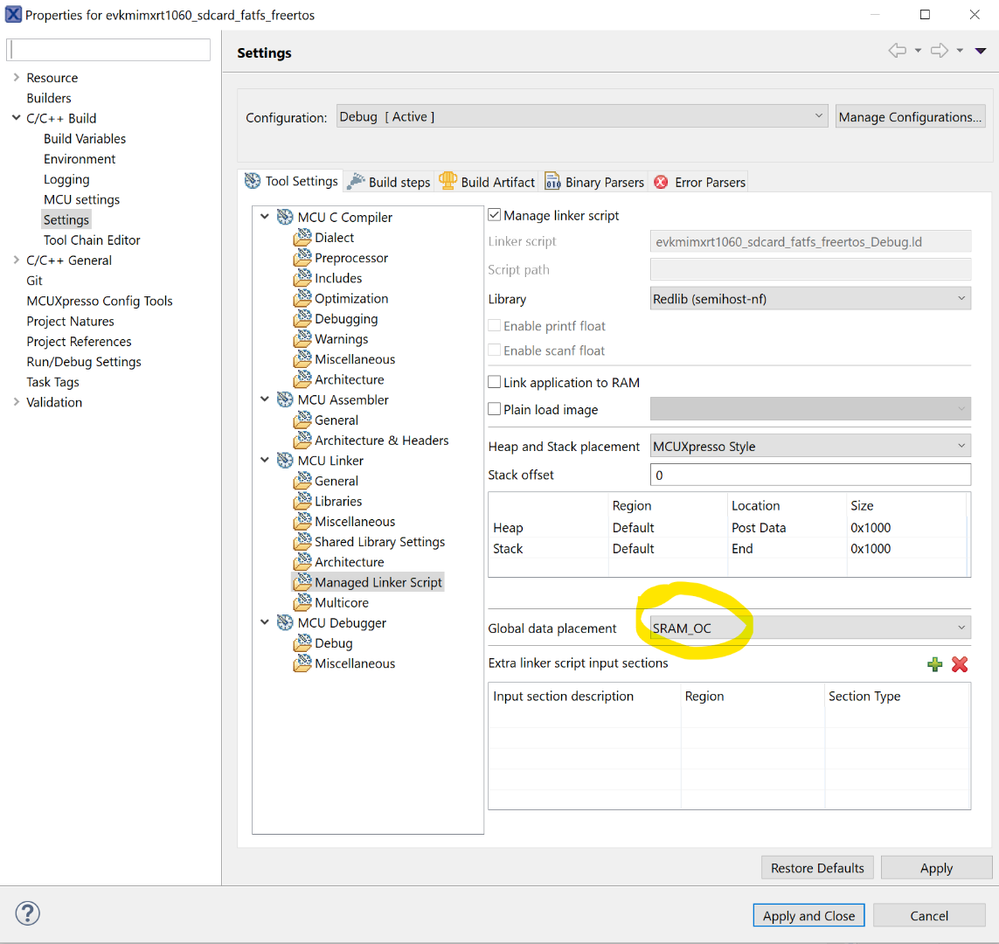Click the Shared Library Settings icon
The height and width of the screenshot is (944, 999).
click(x=302, y=541)
